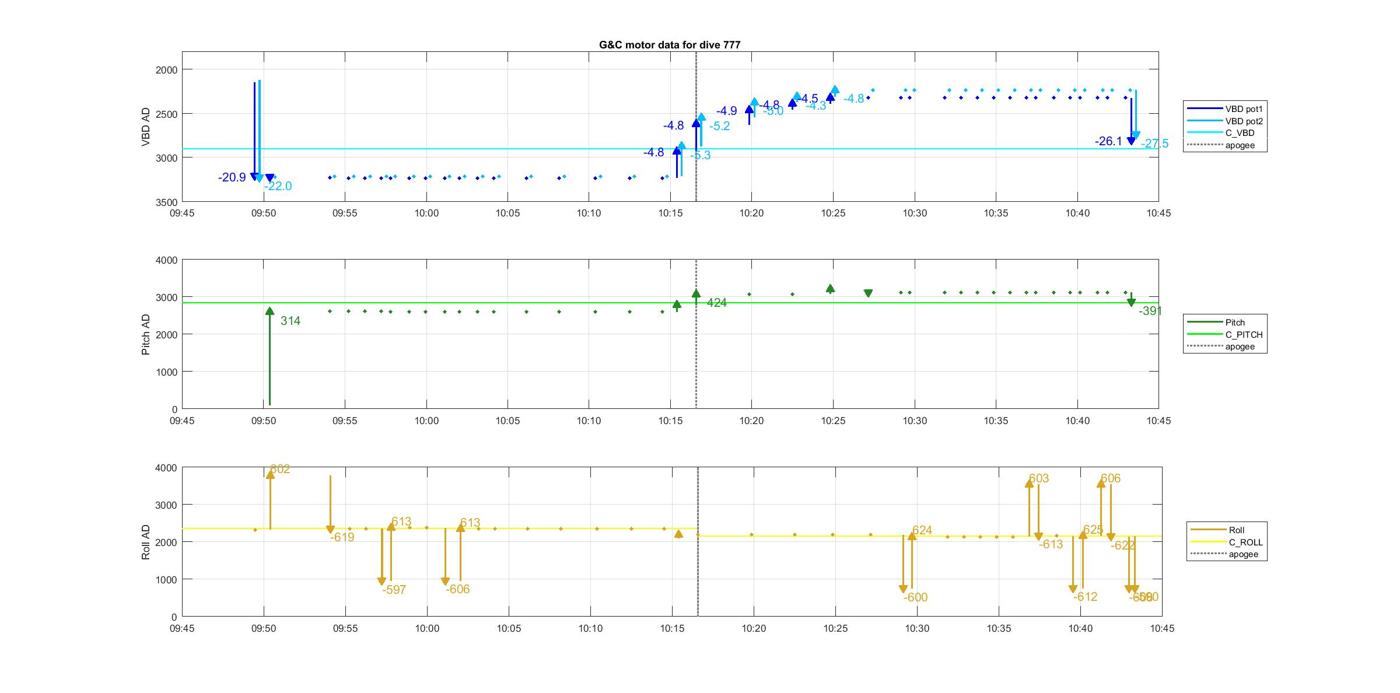Image resolution: width=1400 pixels, height=693 pixels.
Task: Click the vertical apogee dashed line in Pitch plot
Action: coord(697,335)
